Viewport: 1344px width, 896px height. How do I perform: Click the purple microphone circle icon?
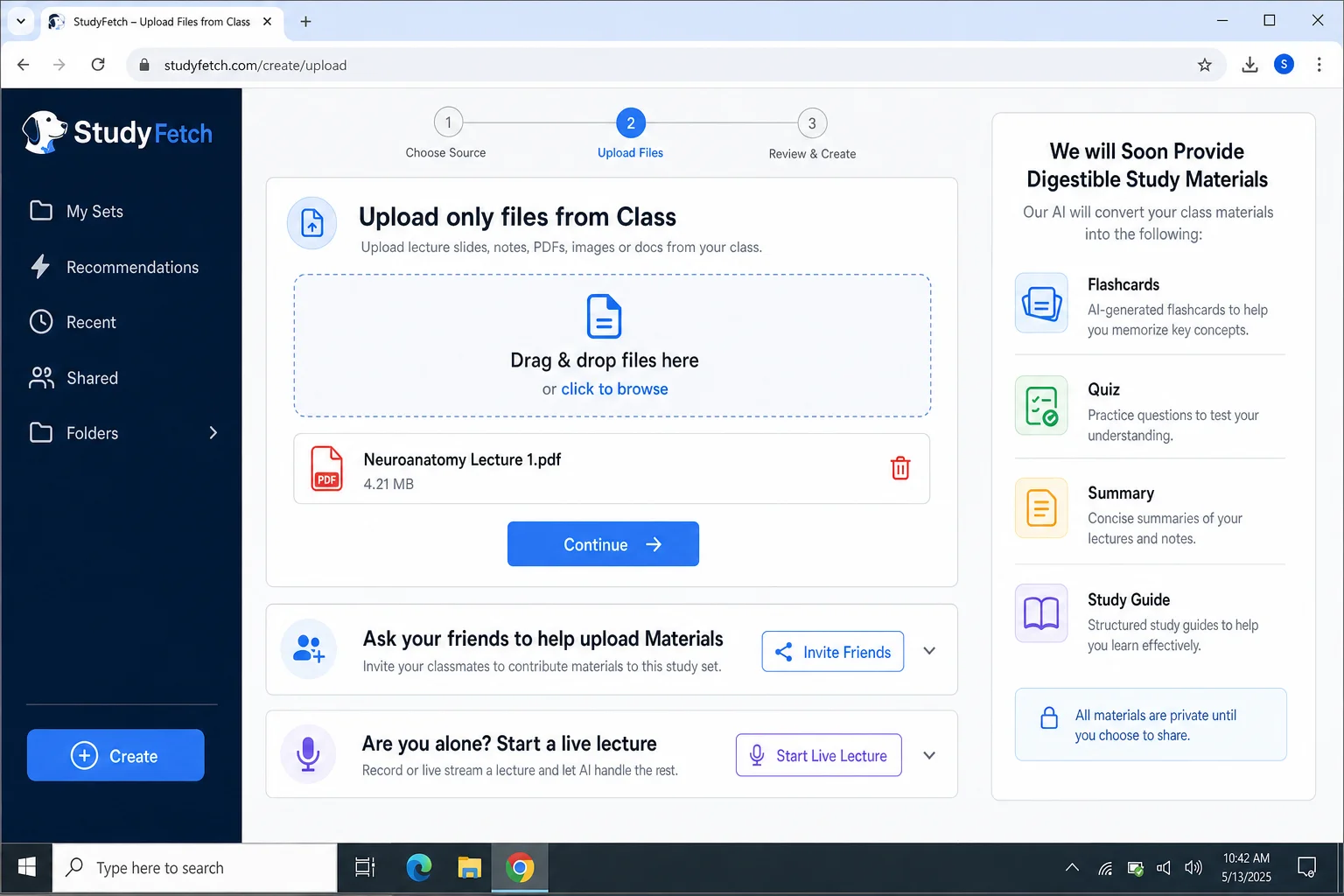tap(308, 753)
